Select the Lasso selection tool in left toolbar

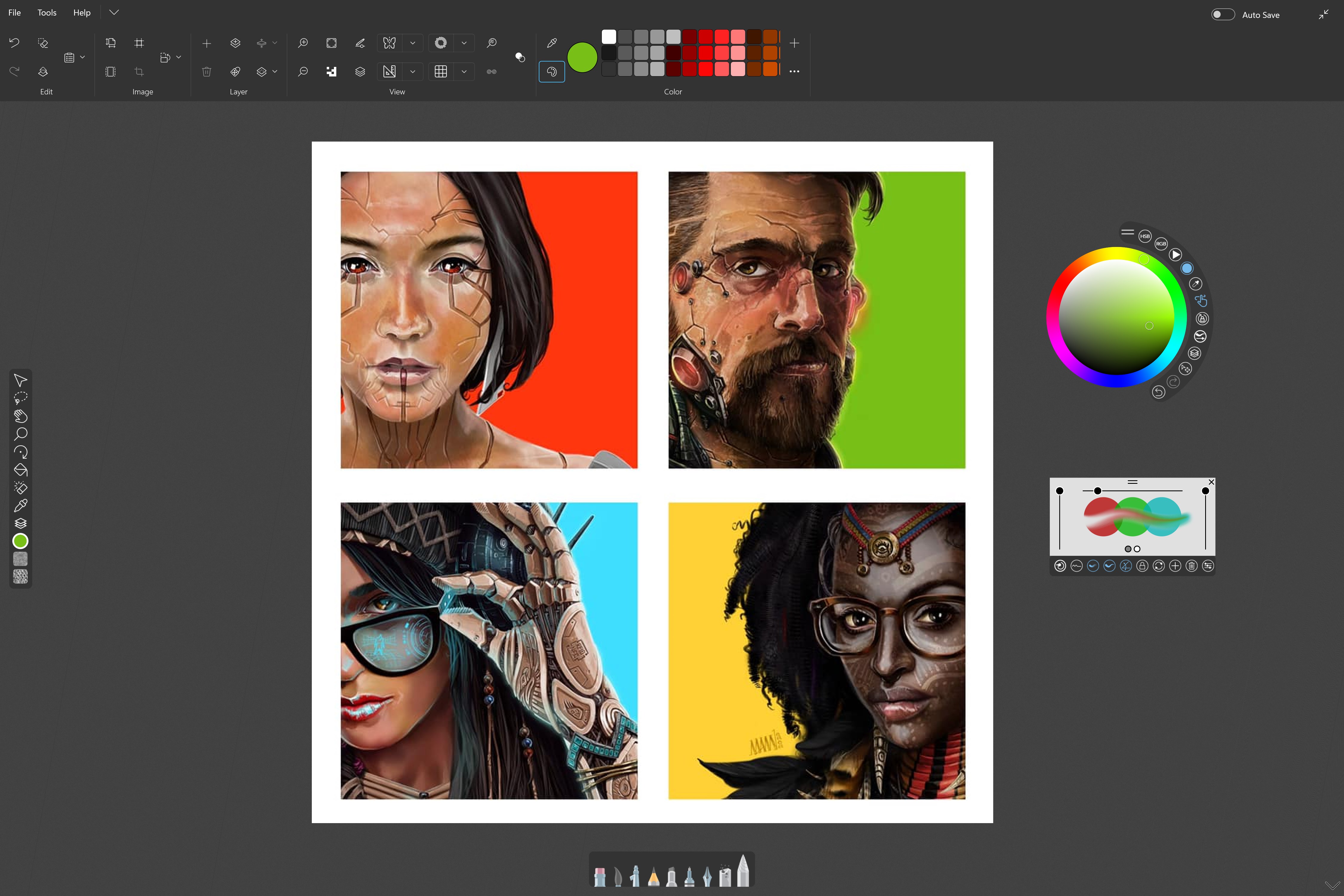point(21,398)
